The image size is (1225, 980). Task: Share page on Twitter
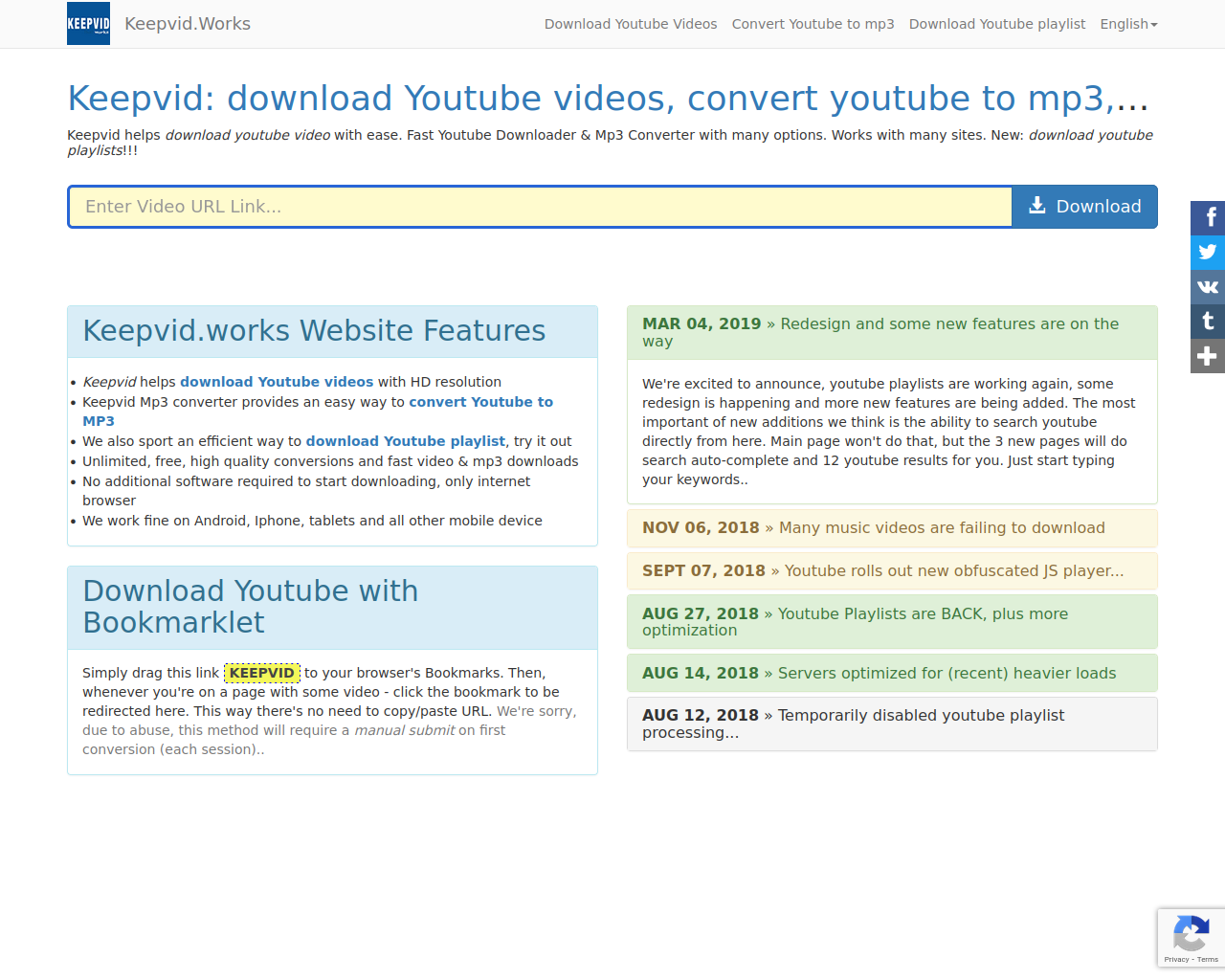(x=1208, y=252)
